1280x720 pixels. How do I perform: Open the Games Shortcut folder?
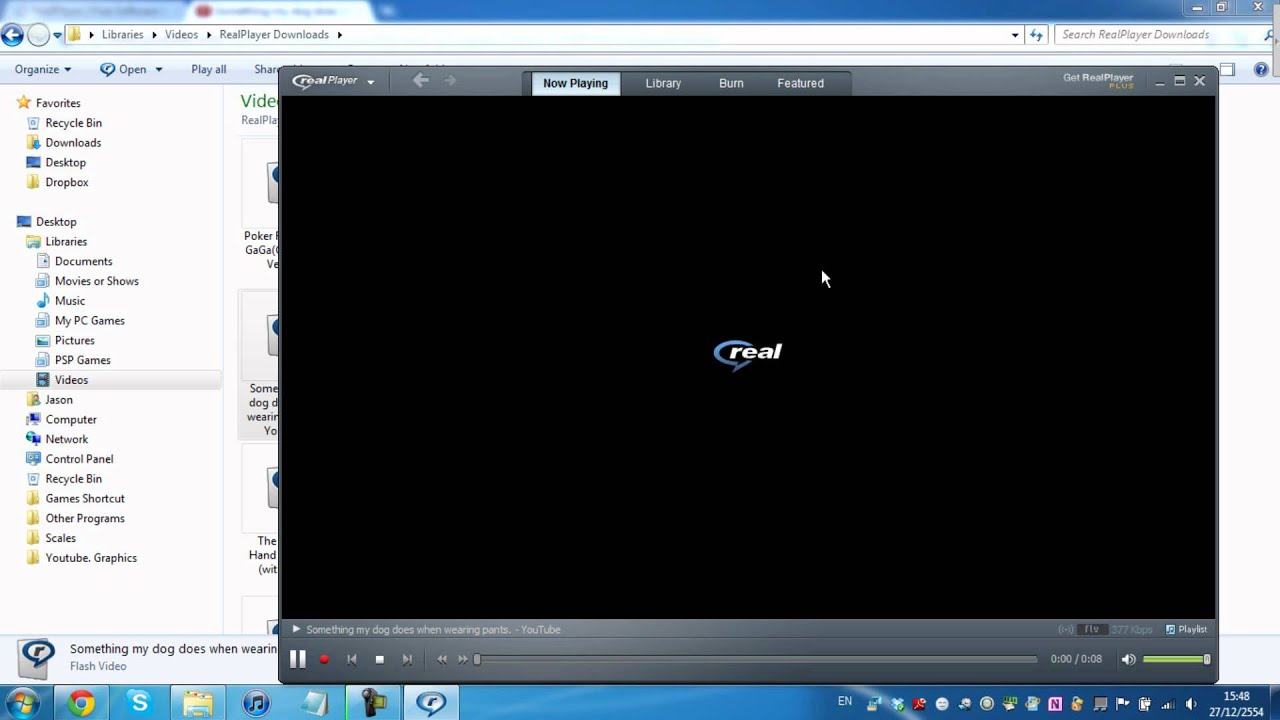tap(85, 498)
